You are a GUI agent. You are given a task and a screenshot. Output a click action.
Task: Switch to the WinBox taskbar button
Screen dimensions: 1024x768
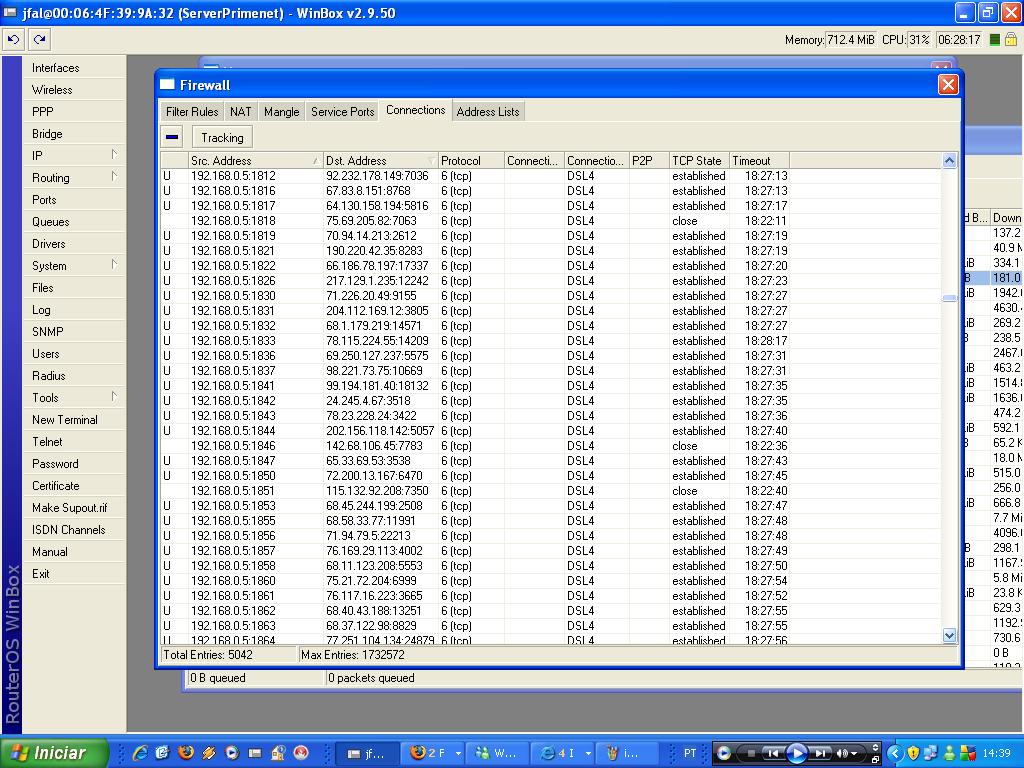point(366,753)
